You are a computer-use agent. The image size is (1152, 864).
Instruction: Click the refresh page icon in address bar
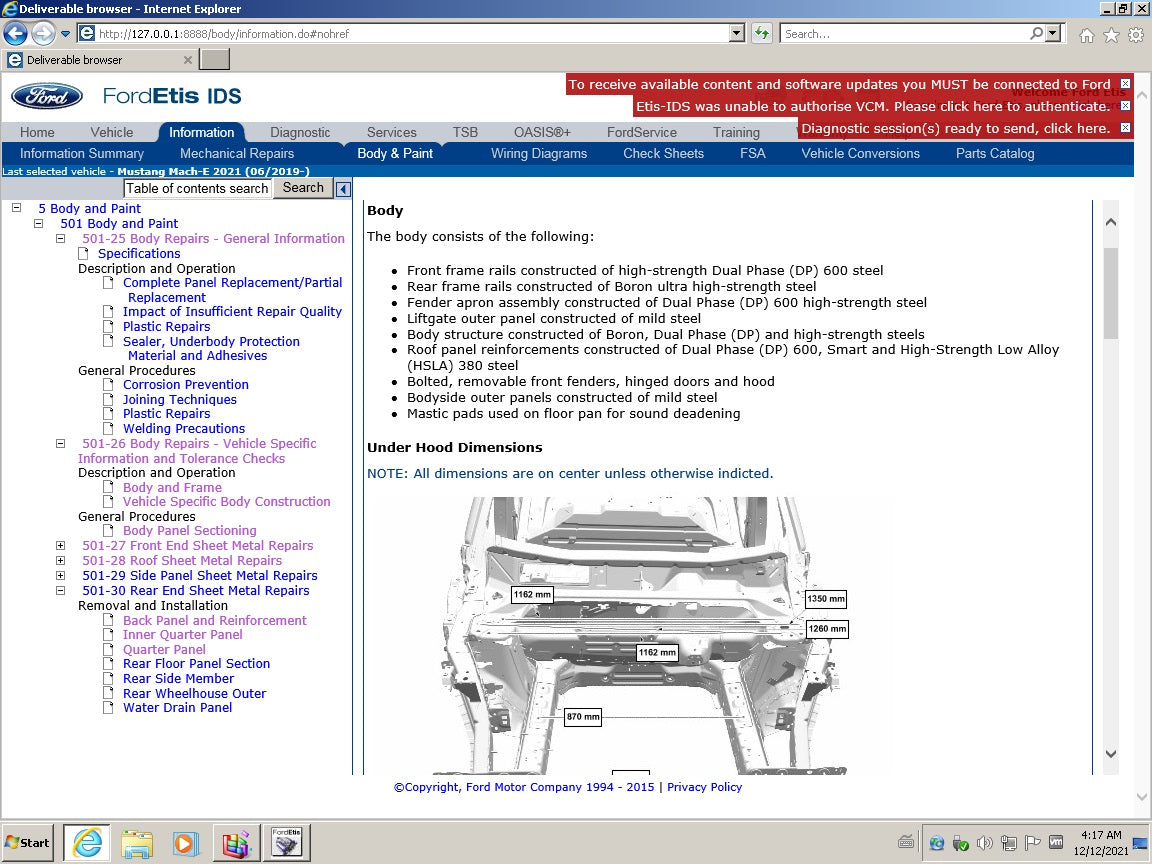[x=762, y=33]
